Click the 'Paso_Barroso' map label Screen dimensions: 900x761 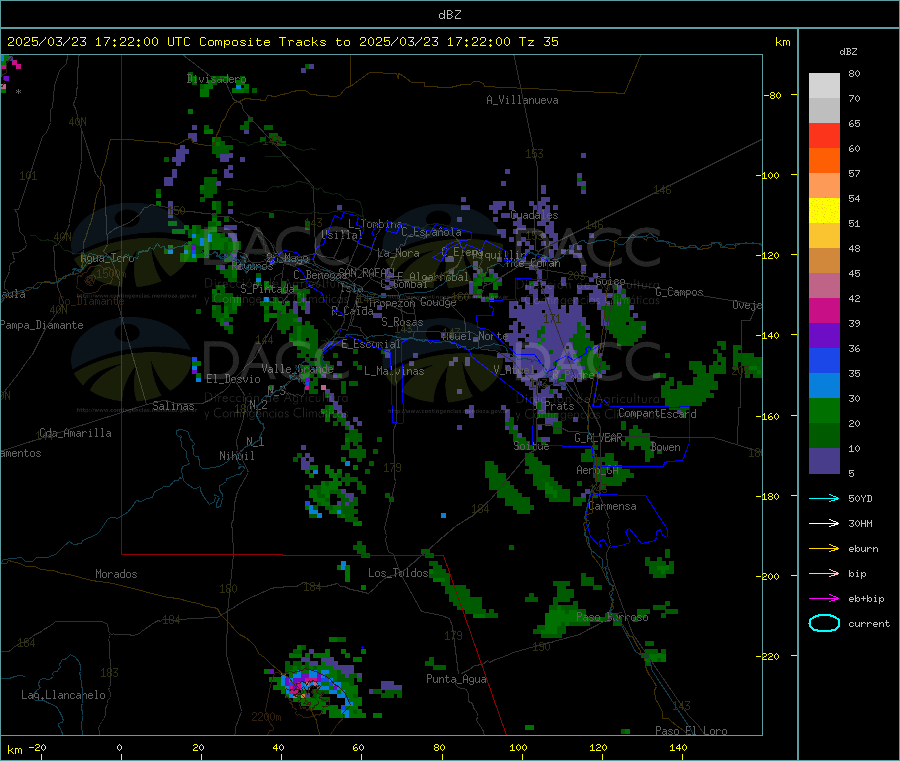(612, 617)
